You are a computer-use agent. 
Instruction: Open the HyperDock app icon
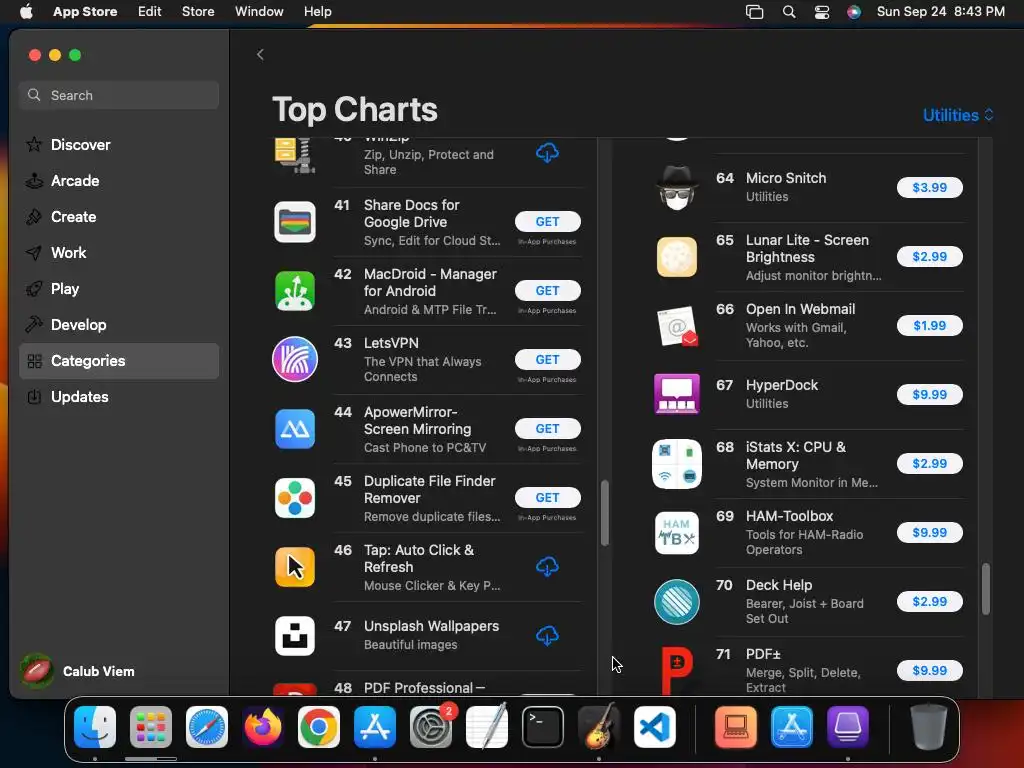click(x=677, y=394)
